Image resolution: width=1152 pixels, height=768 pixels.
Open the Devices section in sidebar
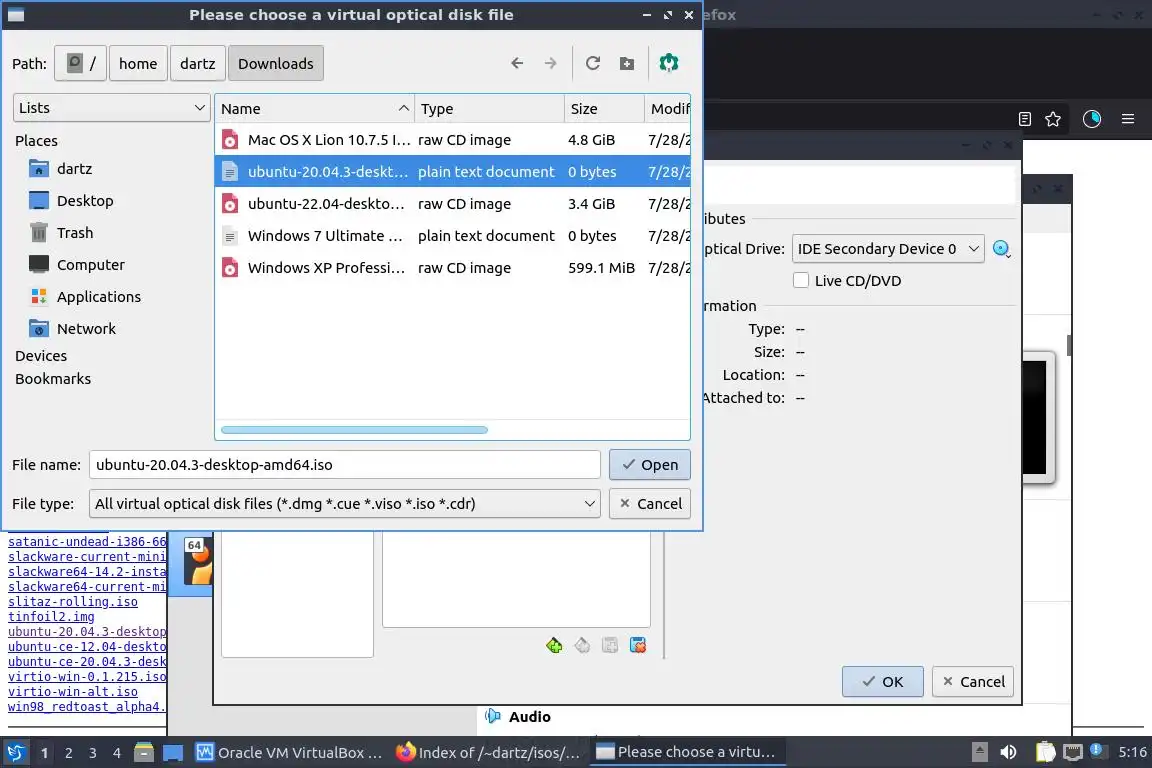[41, 356]
